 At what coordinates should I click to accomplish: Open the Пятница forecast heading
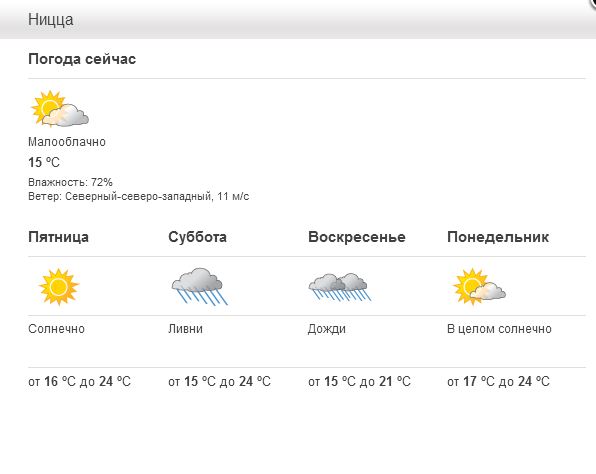coord(59,237)
